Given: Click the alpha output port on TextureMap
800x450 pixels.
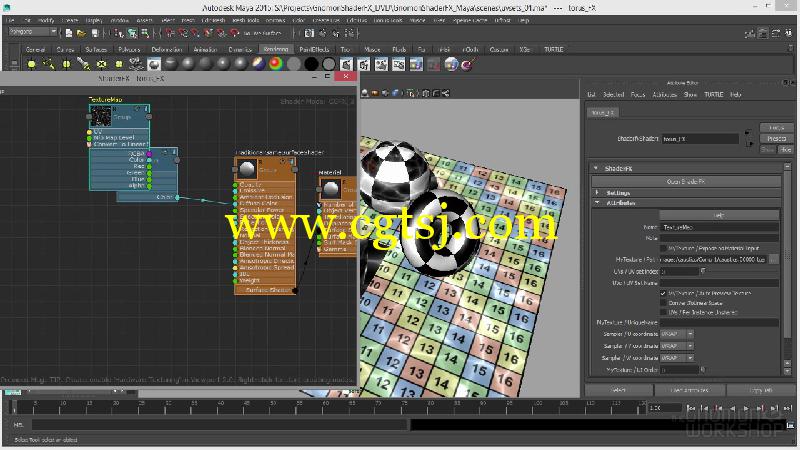Looking at the screenshot, I should click(x=149, y=186).
